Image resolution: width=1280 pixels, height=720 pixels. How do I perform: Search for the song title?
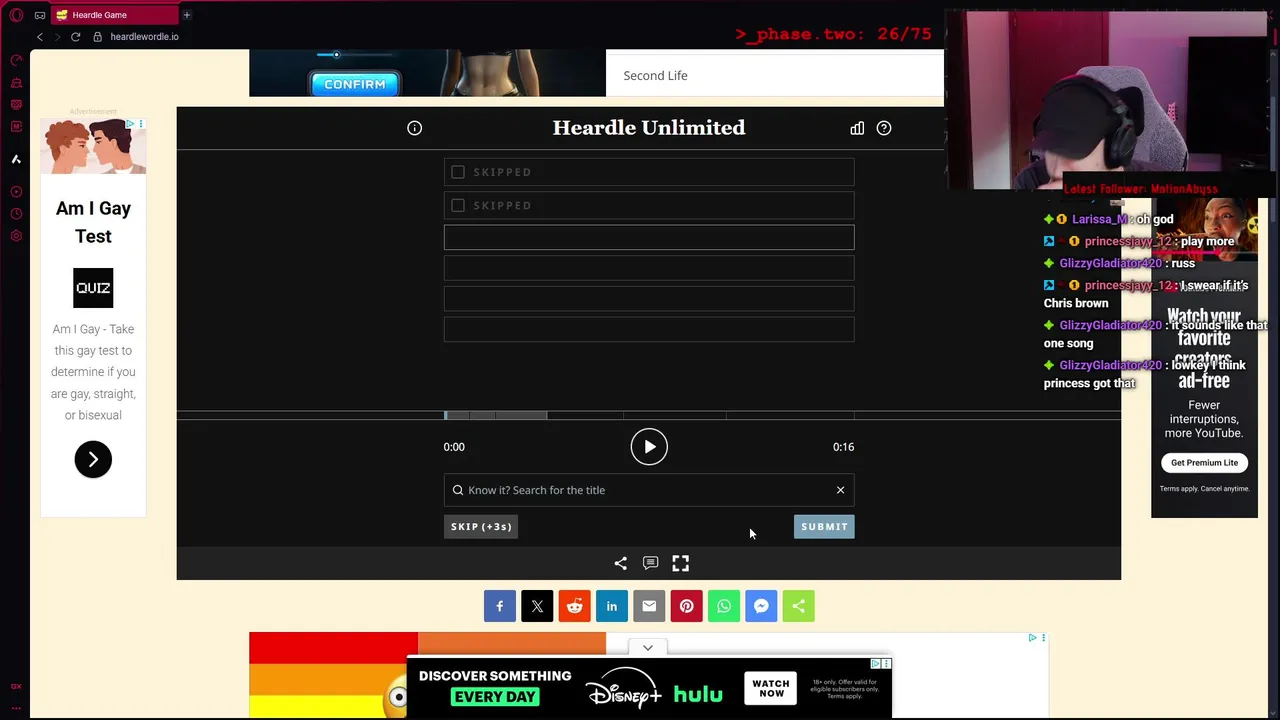pos(648,490)
